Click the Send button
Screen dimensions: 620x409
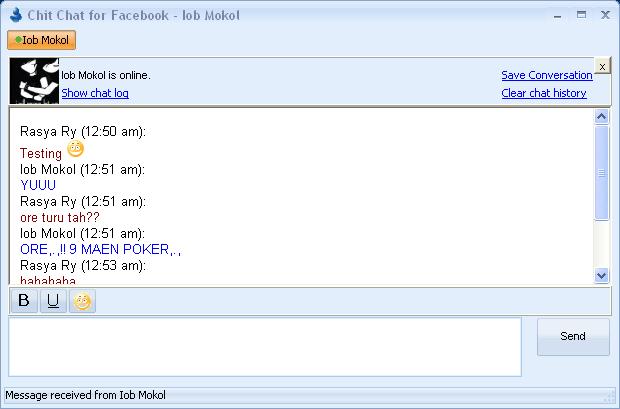[573, 337]
